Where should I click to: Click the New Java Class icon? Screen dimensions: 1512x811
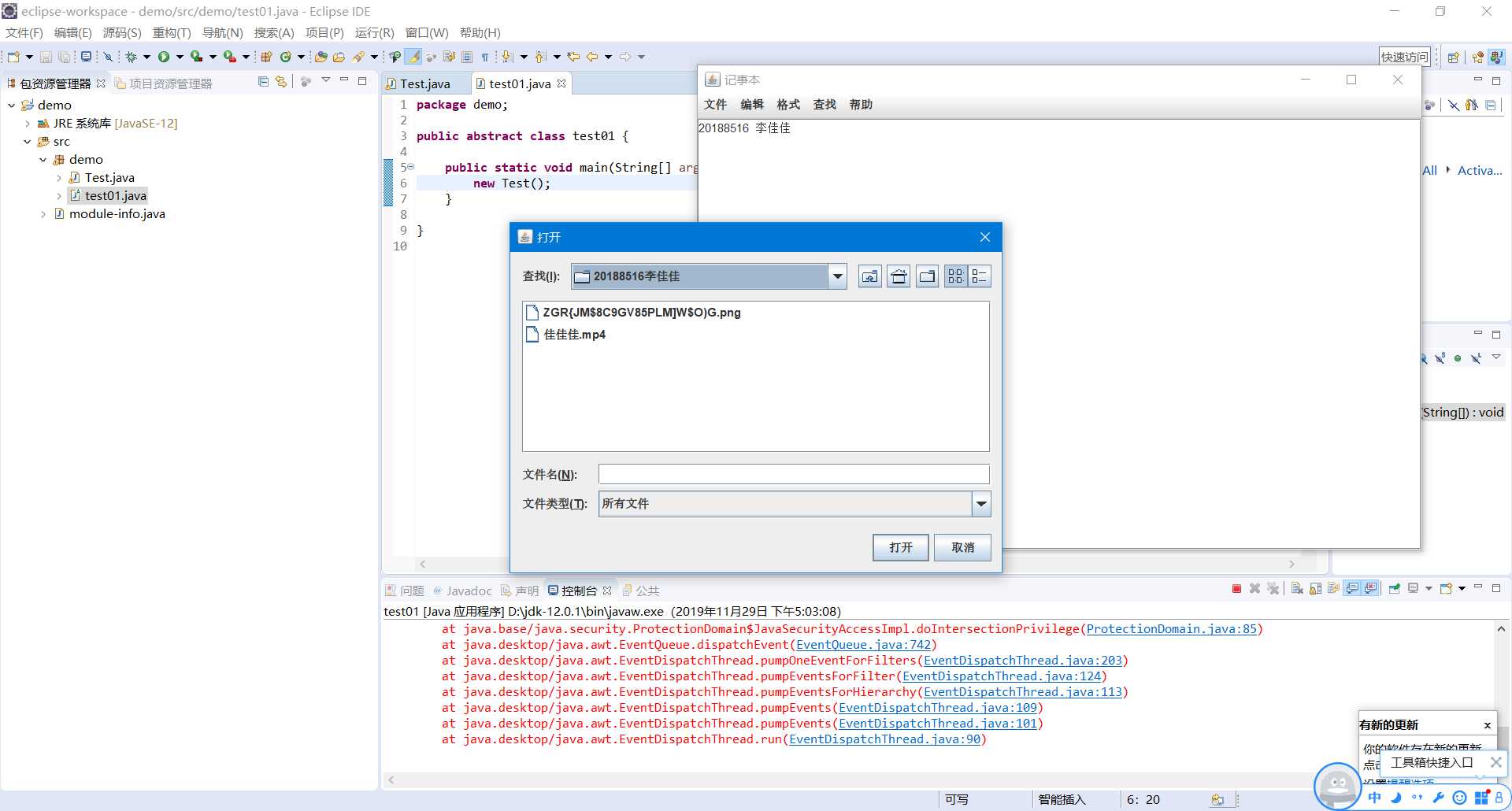(285, 57)
